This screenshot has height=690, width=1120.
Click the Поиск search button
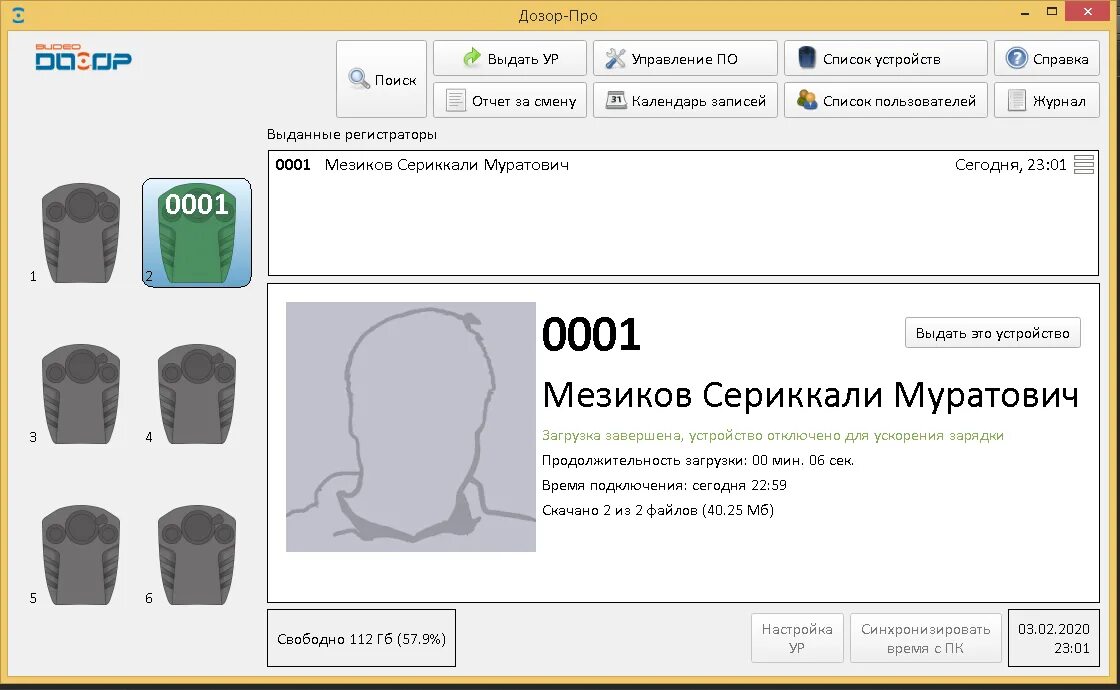pyautogui.click(x=381, y=79)
